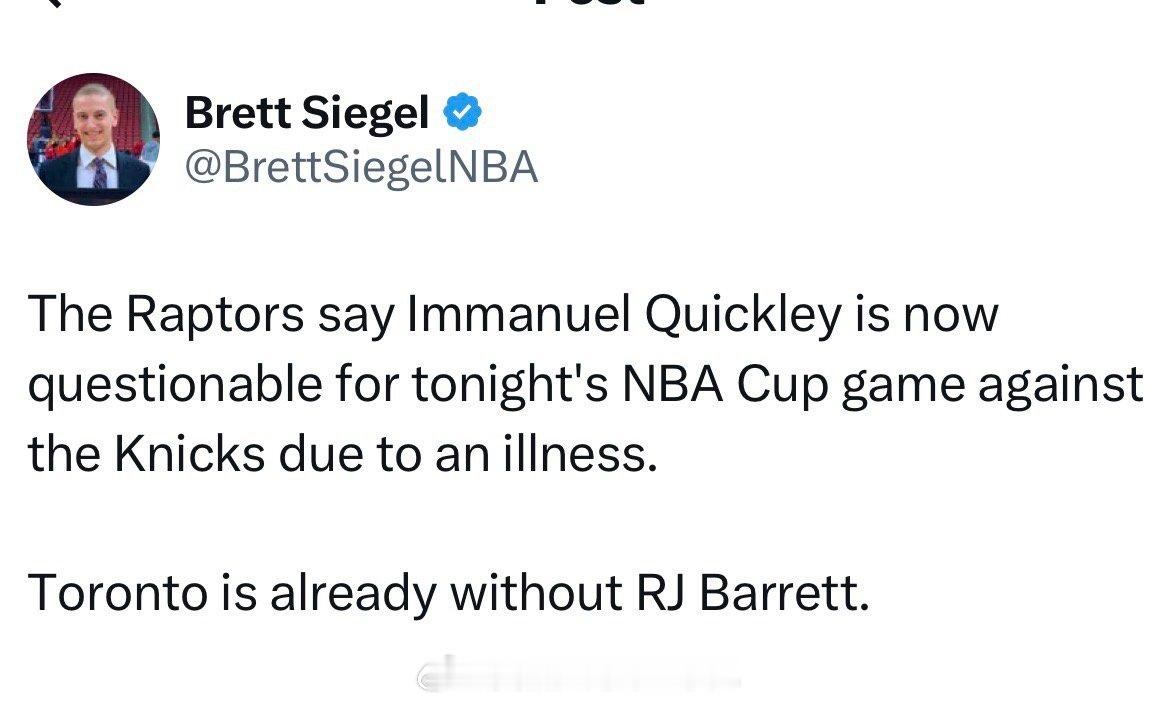The height and width of the screenshot is (703, 1160).
Task: Click the blurred watermark below the post
Action: pos(579,678)
